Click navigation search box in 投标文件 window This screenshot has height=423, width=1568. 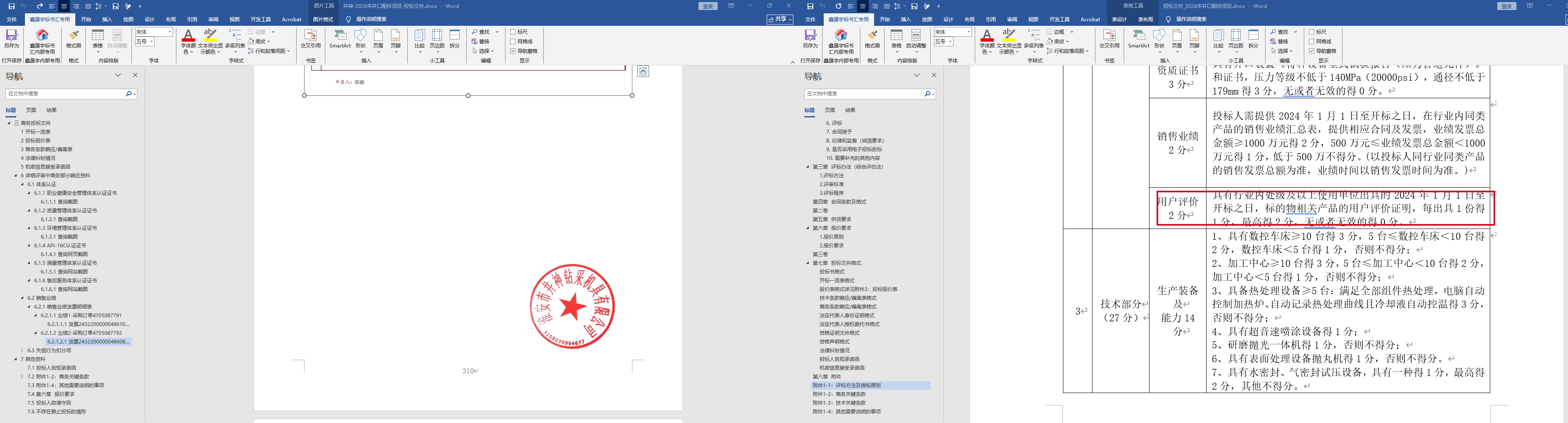point(65,94)
